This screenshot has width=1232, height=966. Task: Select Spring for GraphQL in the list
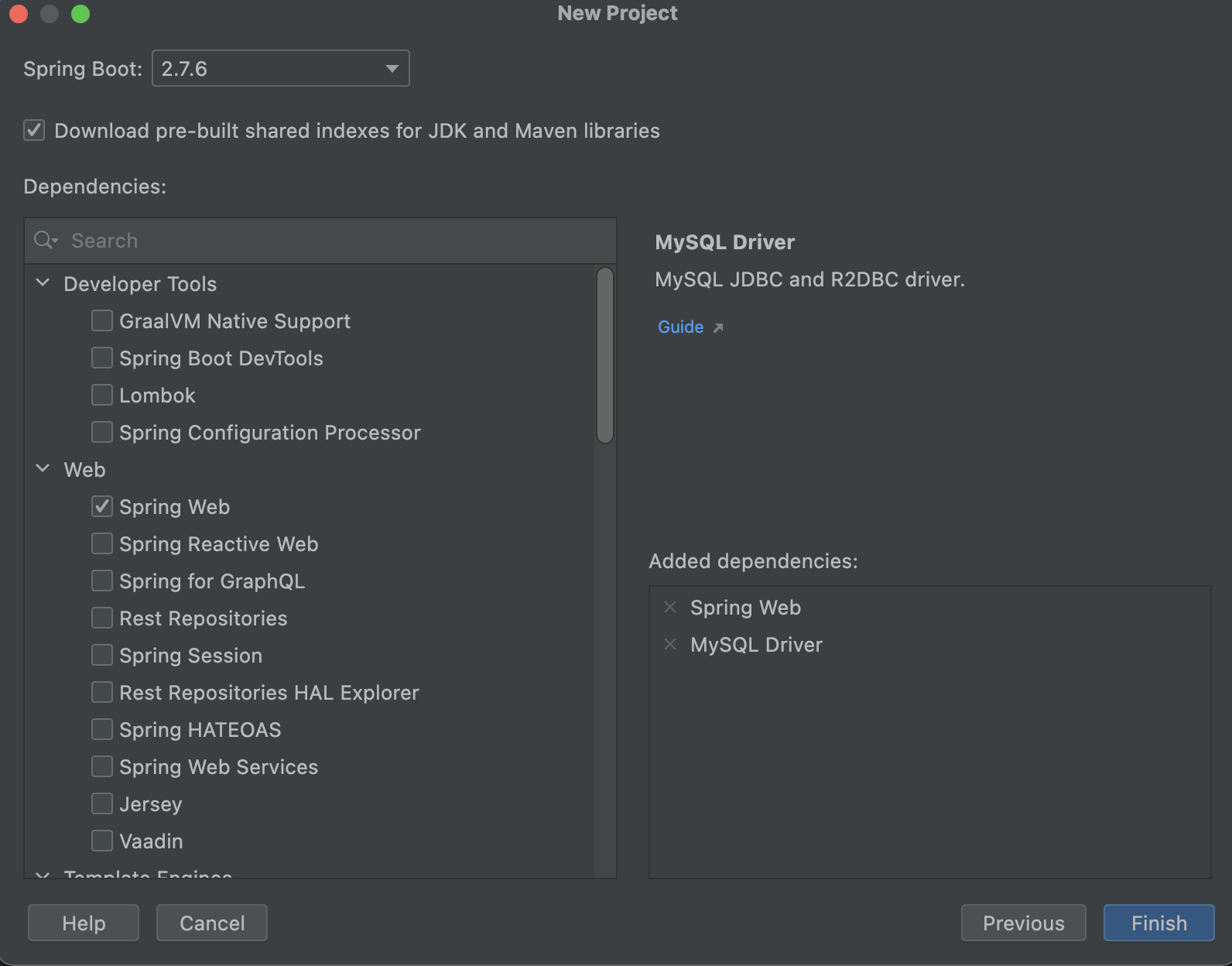point(211,581)
